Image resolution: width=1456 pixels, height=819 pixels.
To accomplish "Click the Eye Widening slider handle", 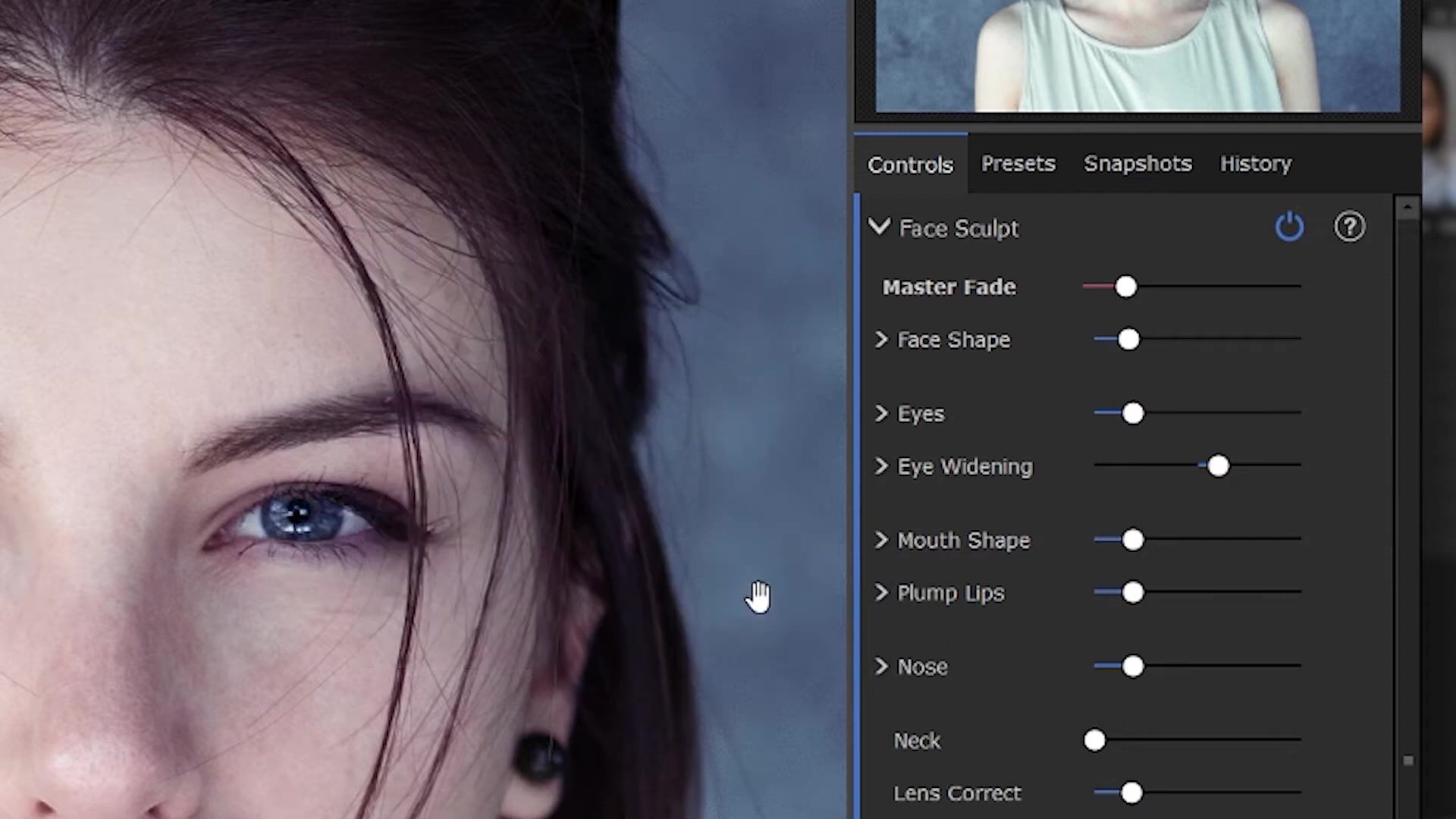I will (x=1218, y=466).
